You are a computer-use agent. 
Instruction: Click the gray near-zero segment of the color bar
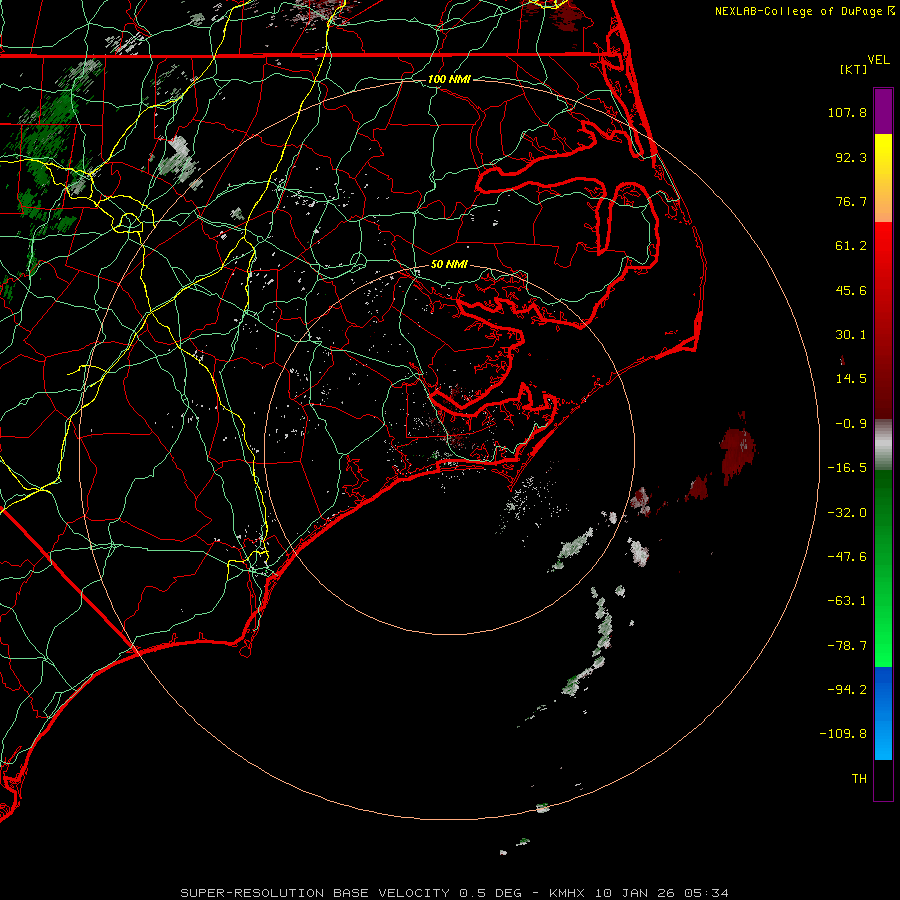coord(883,445)
